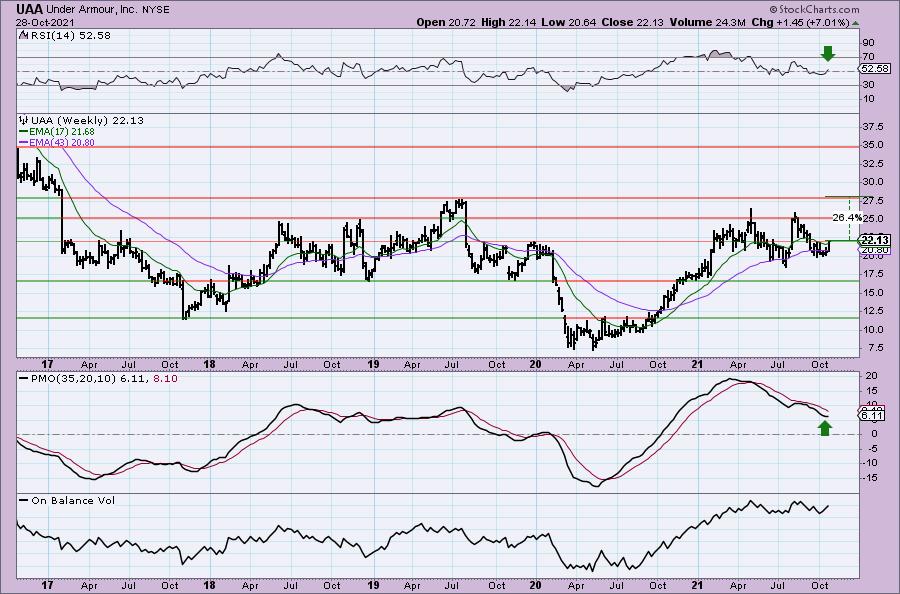900x594 pixels.
Task: Click the 90 RSI axis label
Action: 868,42
